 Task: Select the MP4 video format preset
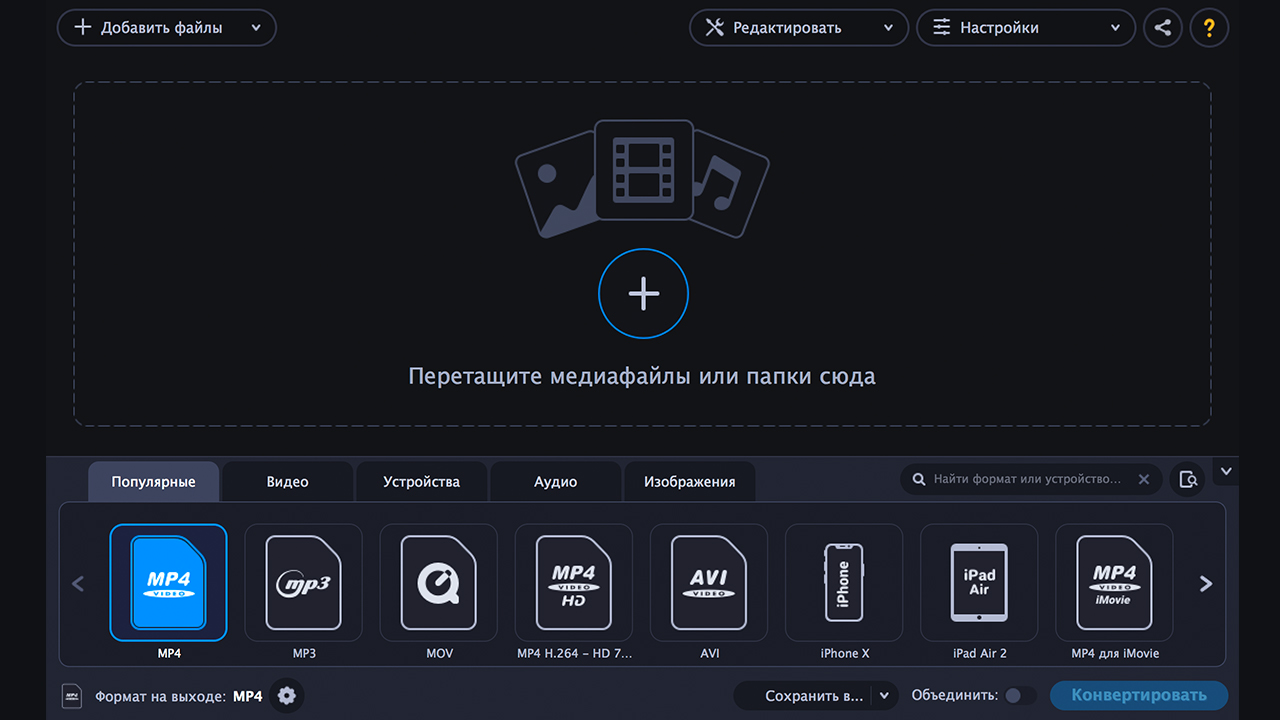click(x=168, y=583)
